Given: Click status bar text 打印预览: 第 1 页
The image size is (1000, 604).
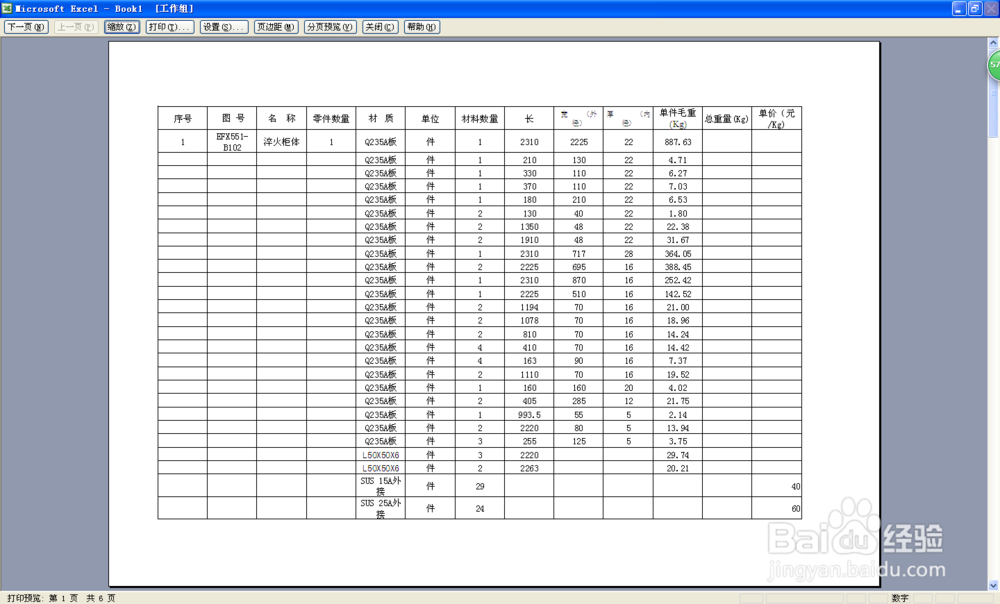Looking at the screenshot, I should pos(43,598).
